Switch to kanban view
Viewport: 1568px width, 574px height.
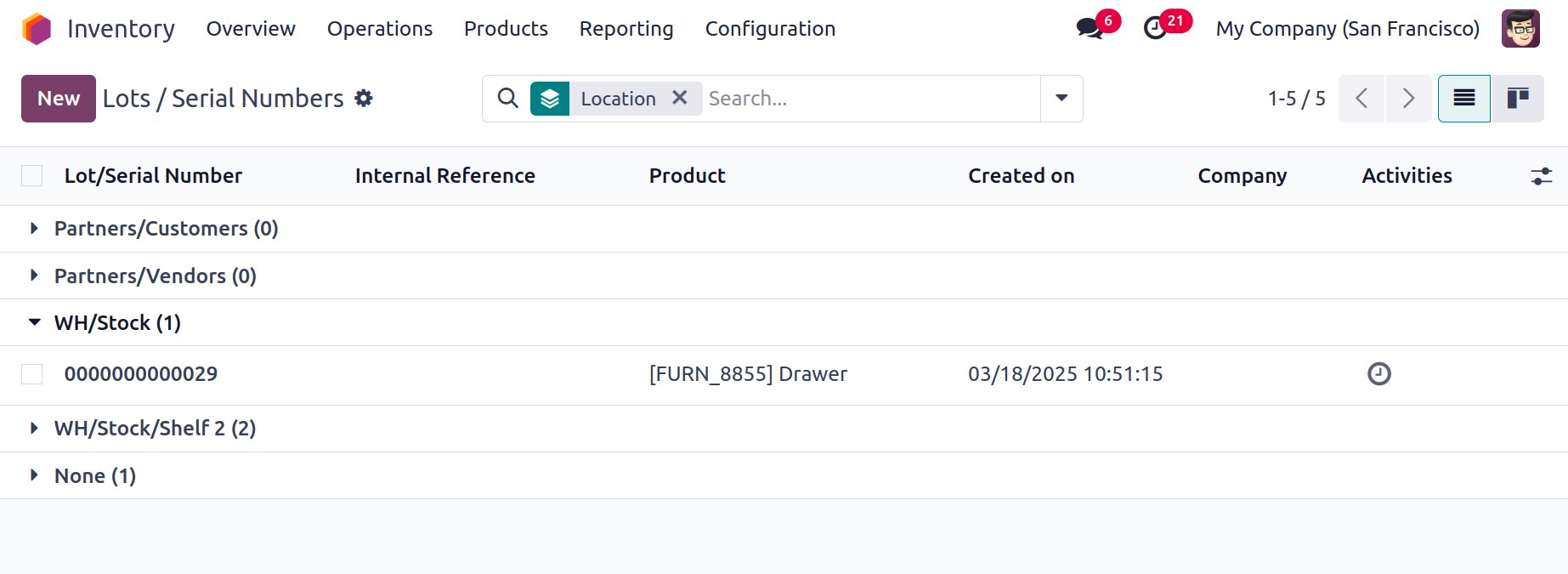pos(1518,99)
